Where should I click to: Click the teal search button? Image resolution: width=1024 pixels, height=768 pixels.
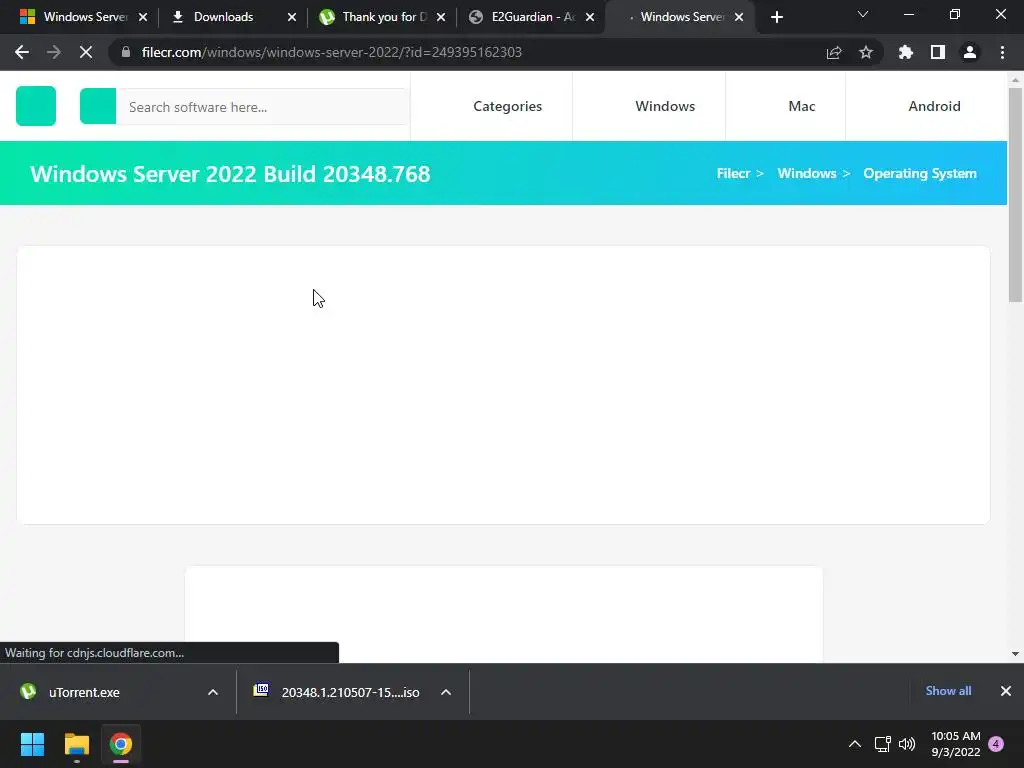[98, 106]
